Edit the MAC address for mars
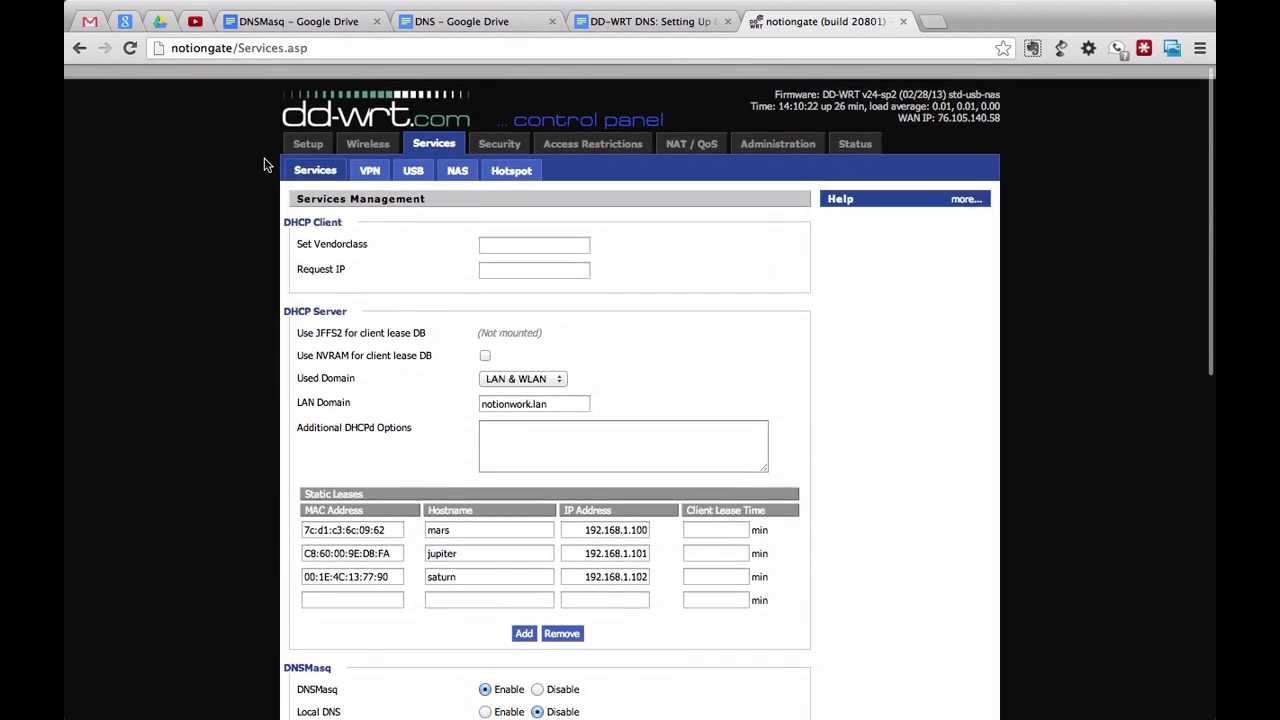This screenshot has height=720, width=1280. click(x=352, y=530)
